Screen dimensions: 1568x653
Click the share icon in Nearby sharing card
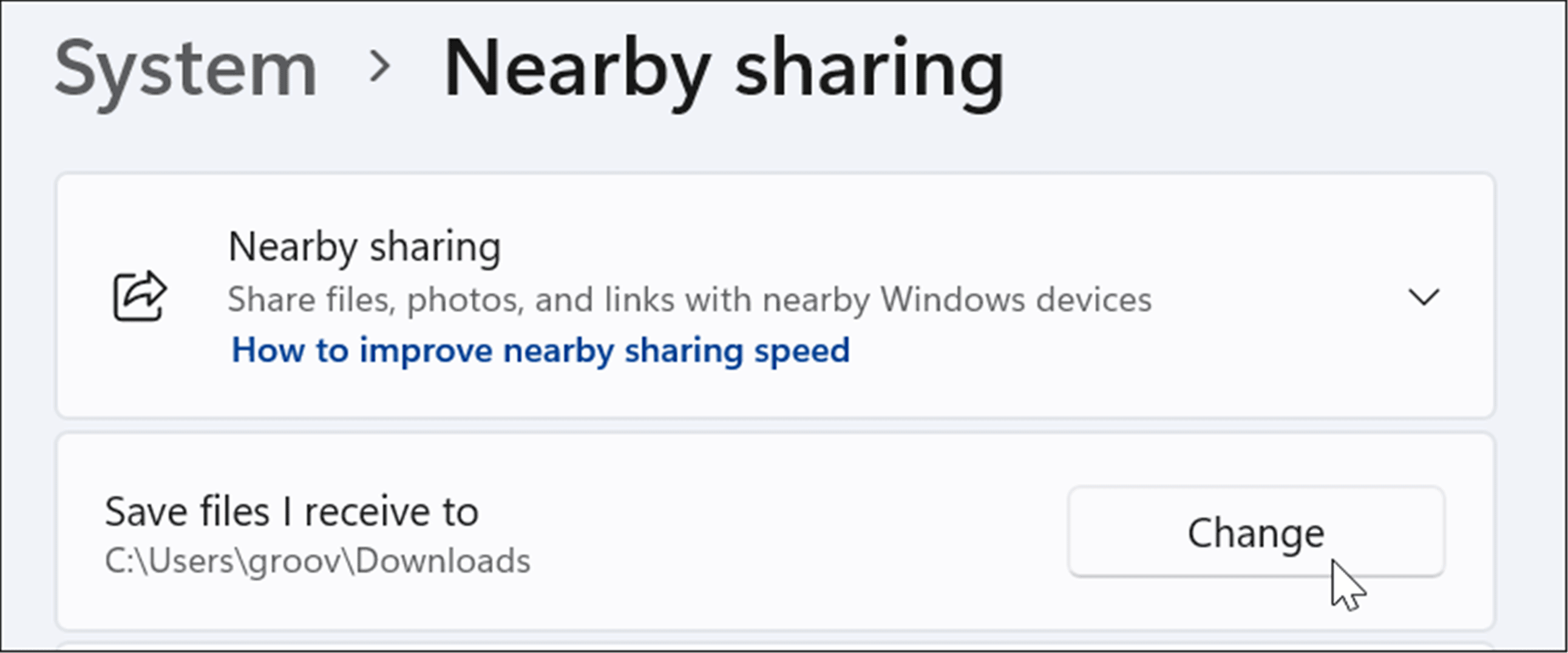tap(140, 296)
